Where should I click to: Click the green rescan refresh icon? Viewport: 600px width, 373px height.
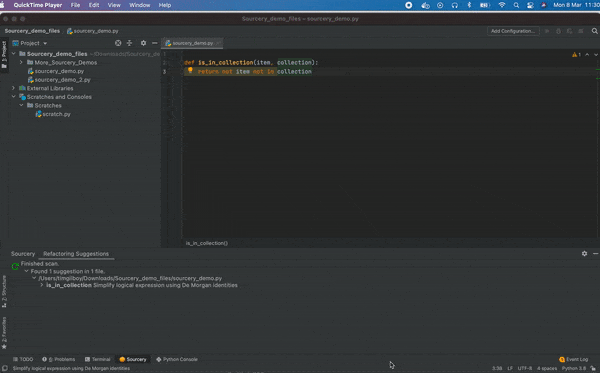tap(15, 266)
